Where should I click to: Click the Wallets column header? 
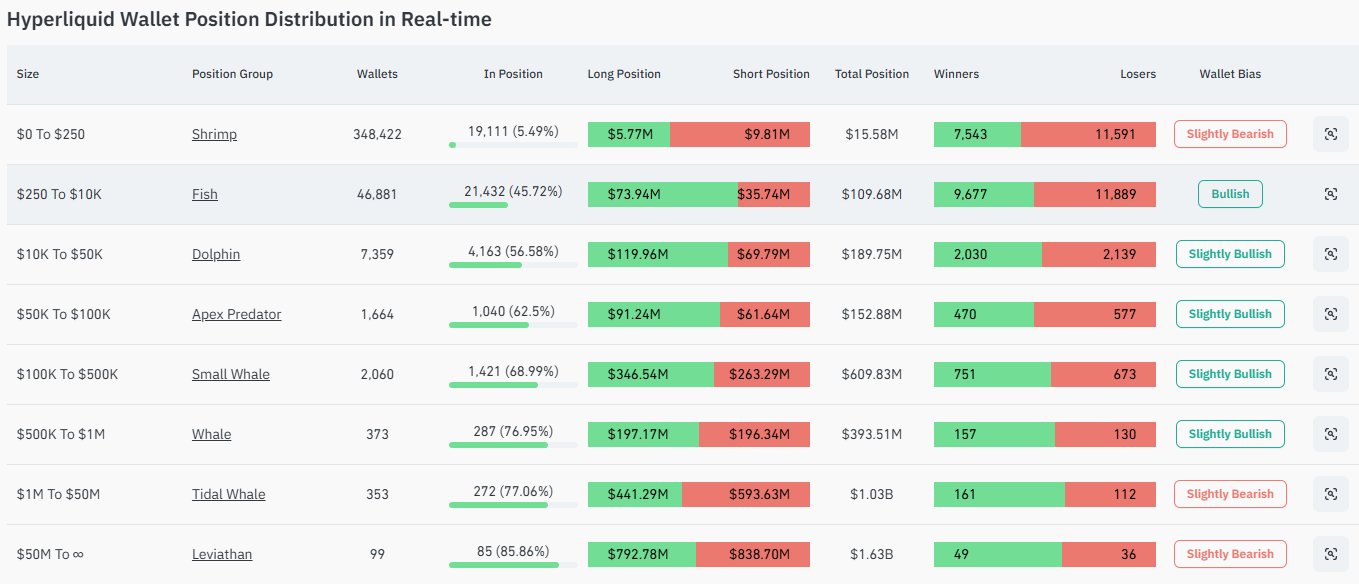point(377,74)
